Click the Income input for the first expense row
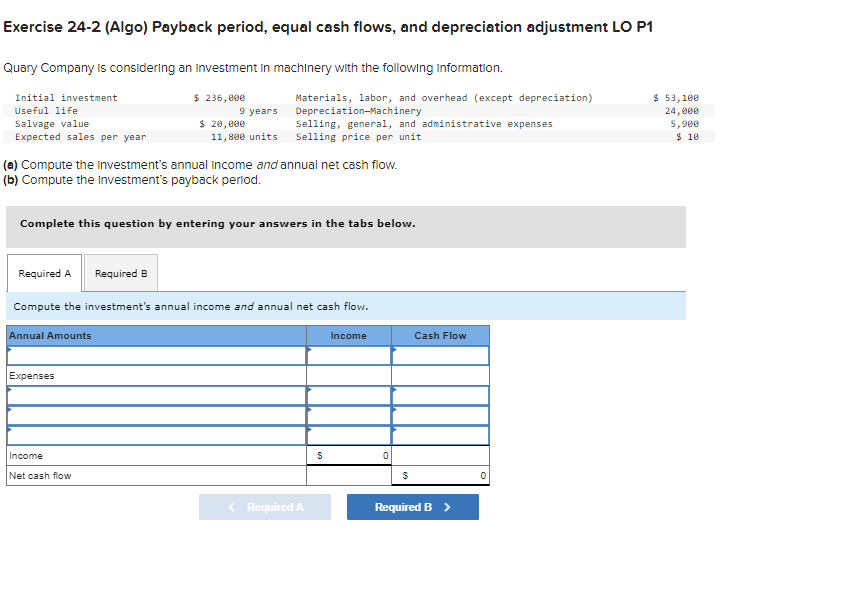This screenshot has height=594, width=850. point(348,395)
